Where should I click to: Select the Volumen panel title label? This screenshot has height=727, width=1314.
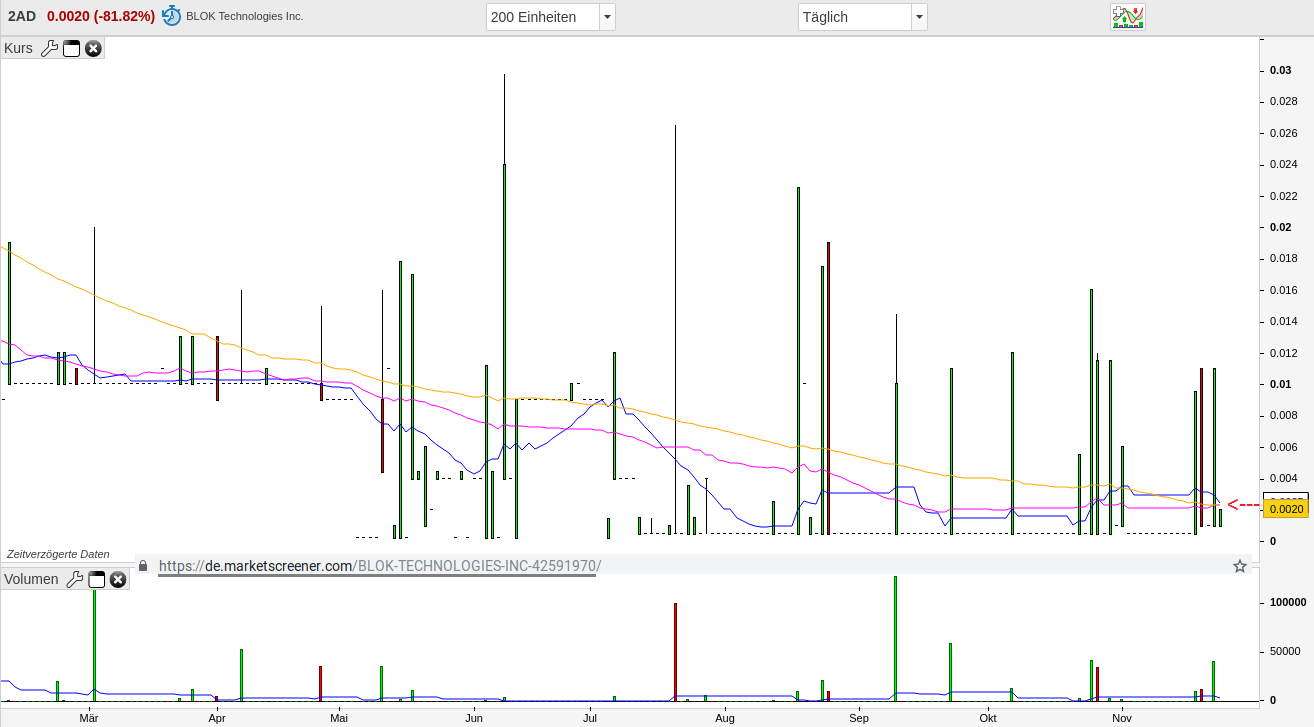(x=33, y=579)
